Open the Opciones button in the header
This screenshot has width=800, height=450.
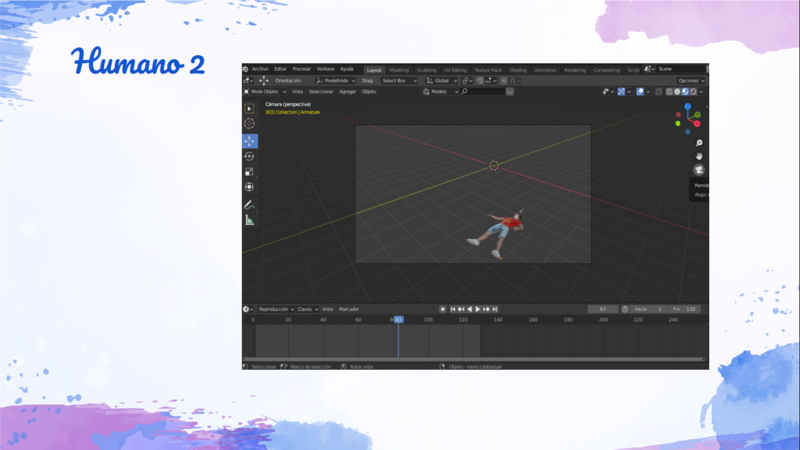(x=690, y=80)
